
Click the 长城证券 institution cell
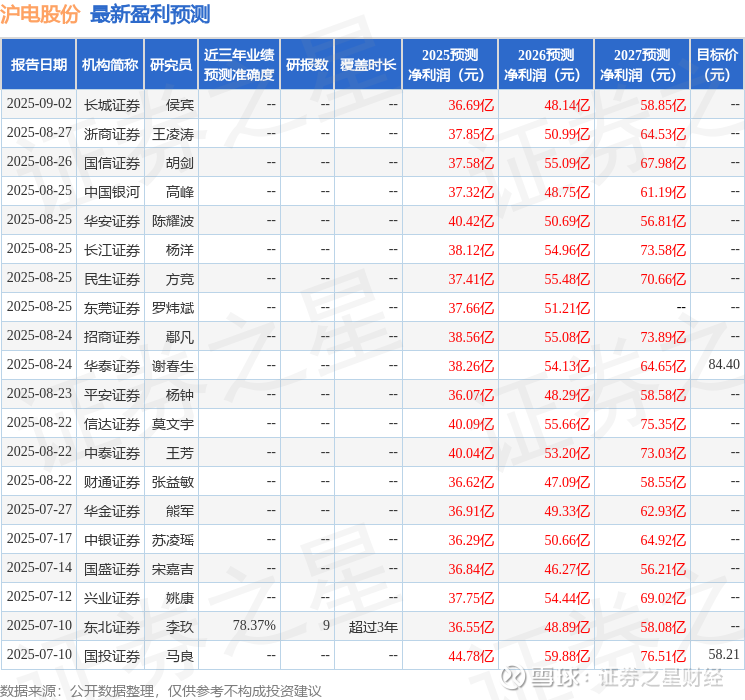coord(112,105)
